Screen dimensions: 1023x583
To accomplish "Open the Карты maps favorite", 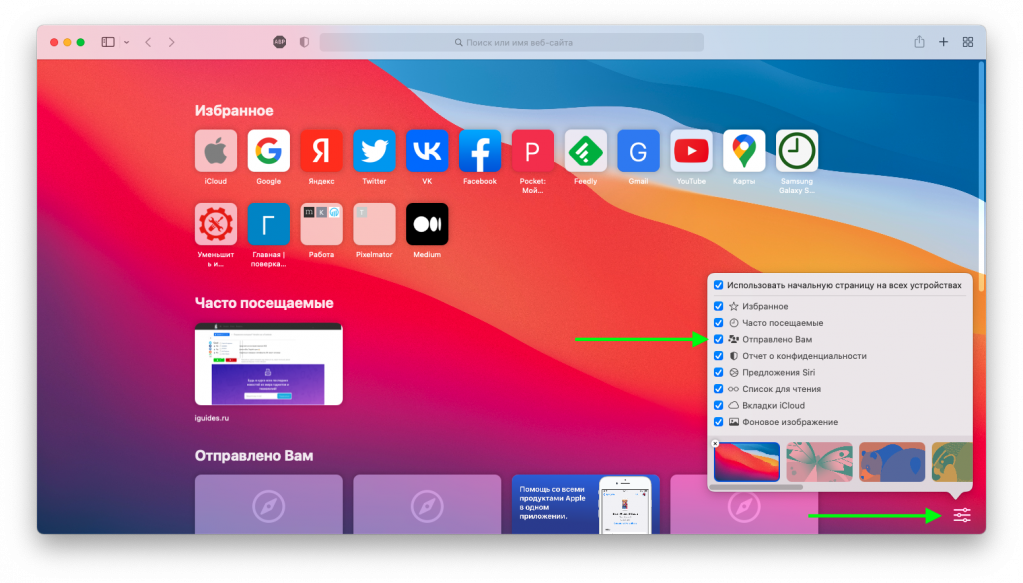I will pyautogui.click(x=744, y=151).
